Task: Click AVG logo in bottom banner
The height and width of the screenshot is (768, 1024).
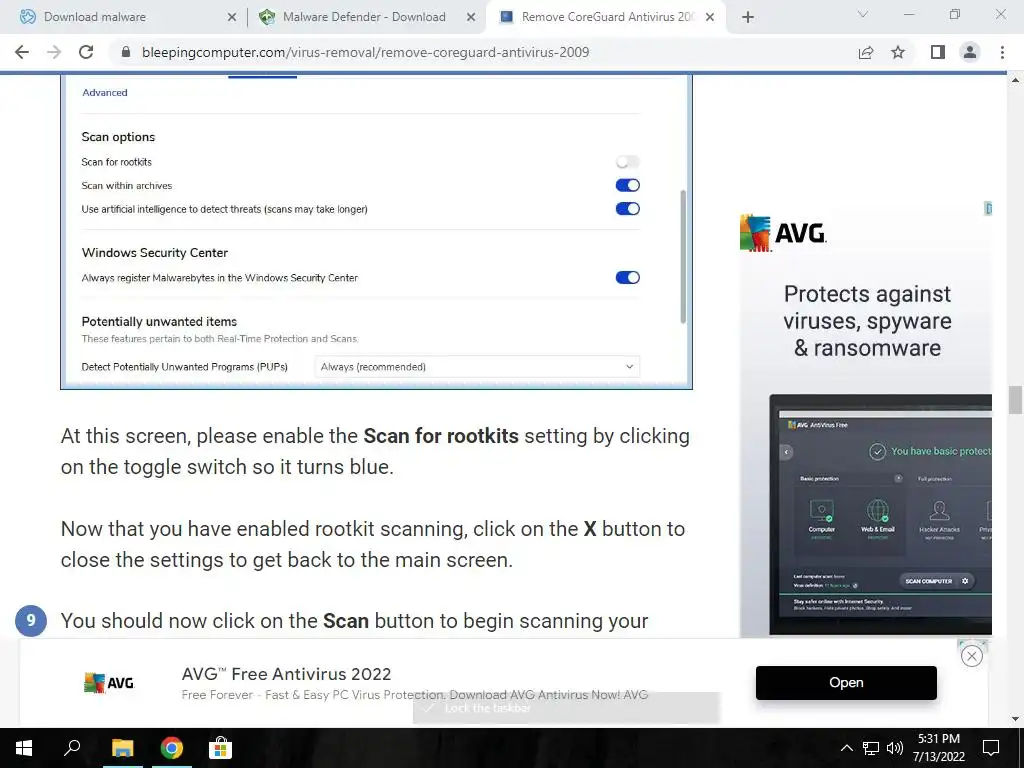Action: [109, 682]
